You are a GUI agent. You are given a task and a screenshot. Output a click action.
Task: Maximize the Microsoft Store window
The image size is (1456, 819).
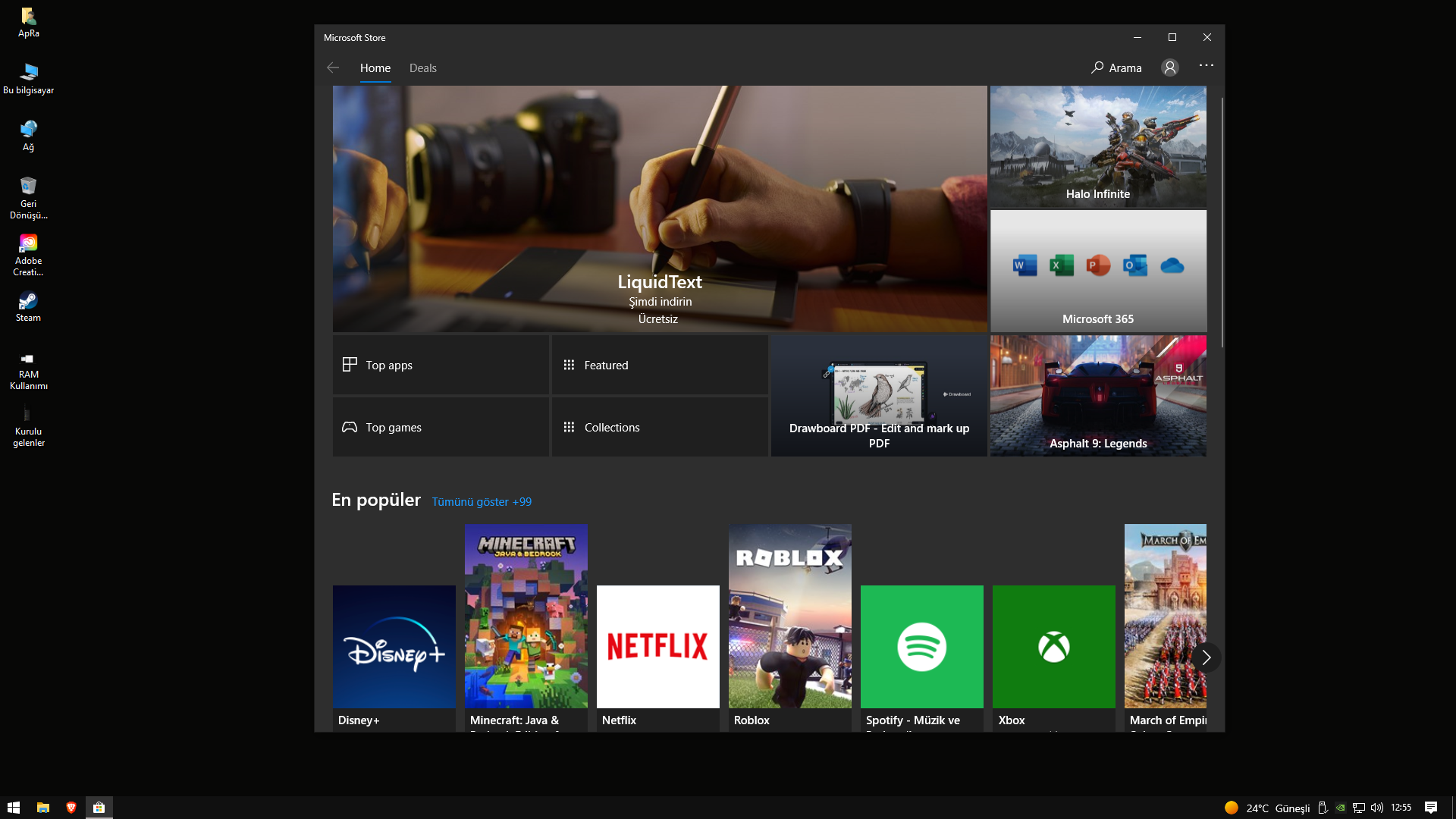pyautogui.click(x=1172, y=37)
